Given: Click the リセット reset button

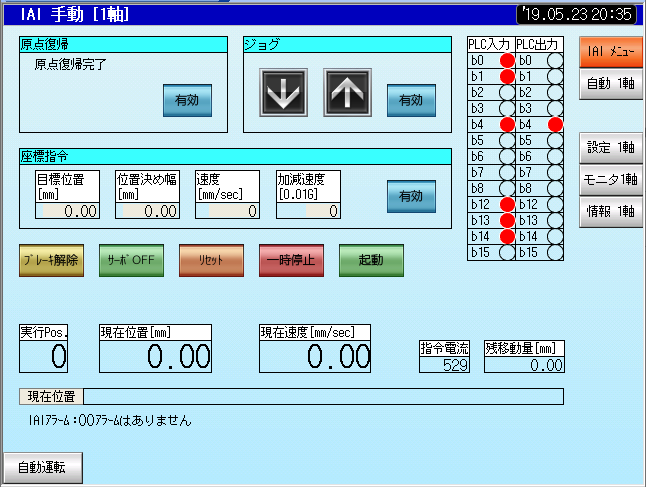Looking at the screenshot, I should pos(211,260).
